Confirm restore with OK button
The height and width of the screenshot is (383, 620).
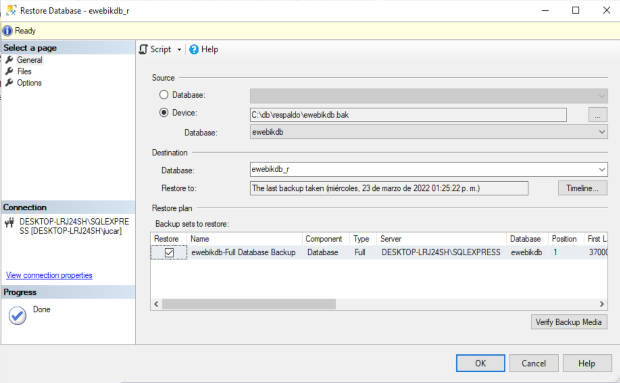coord(480,363)
